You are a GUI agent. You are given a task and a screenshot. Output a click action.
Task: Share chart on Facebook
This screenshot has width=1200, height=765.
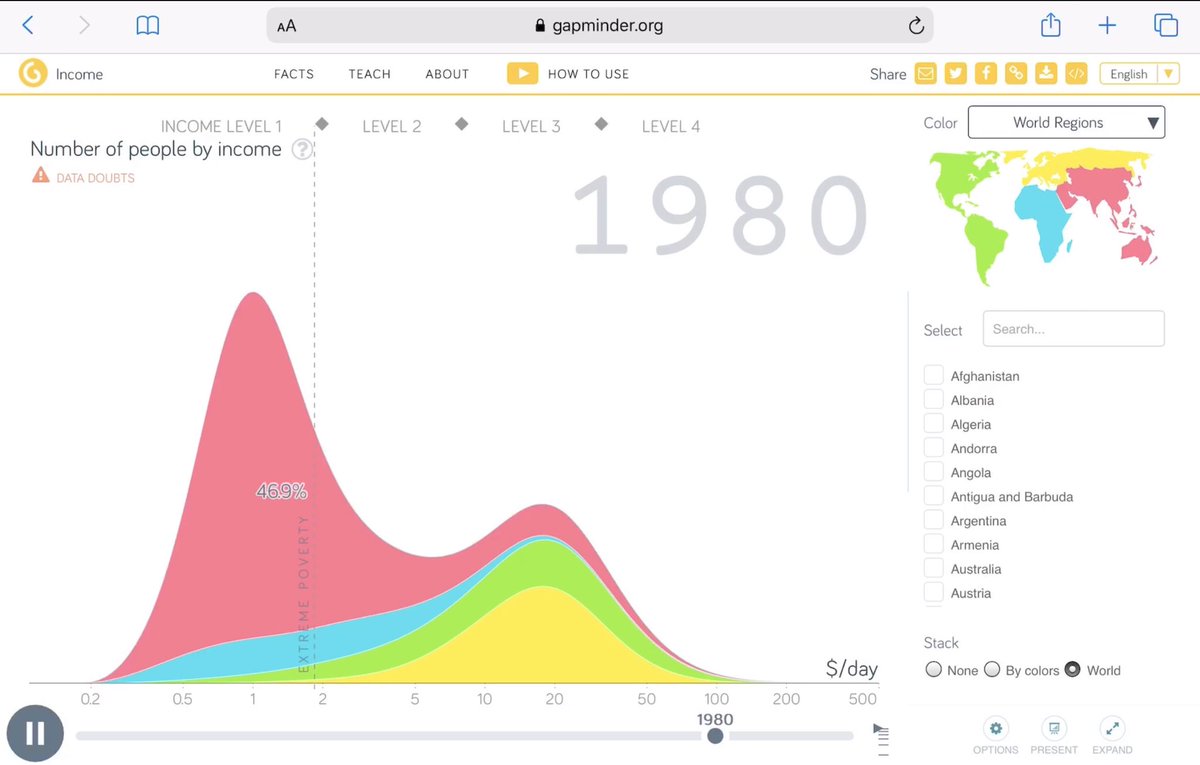(x=986, y=73)
